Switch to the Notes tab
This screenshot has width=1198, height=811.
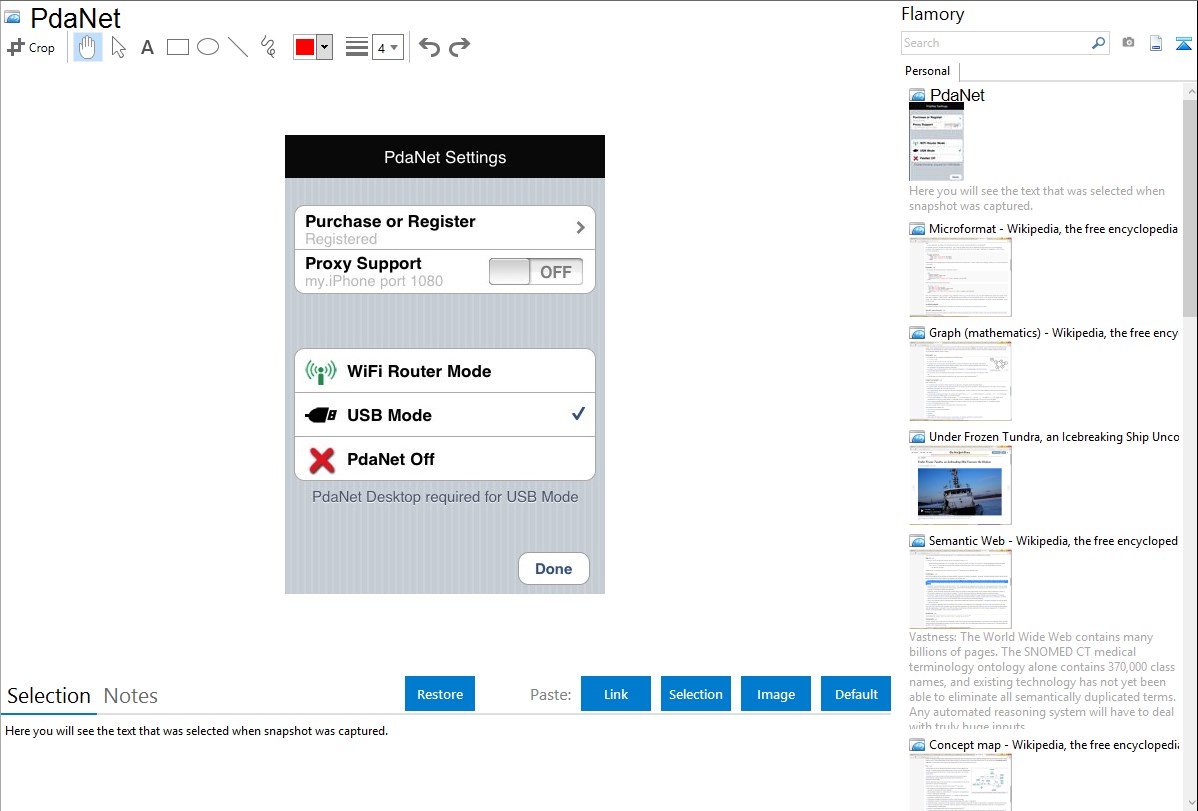(x=131, y=696)
